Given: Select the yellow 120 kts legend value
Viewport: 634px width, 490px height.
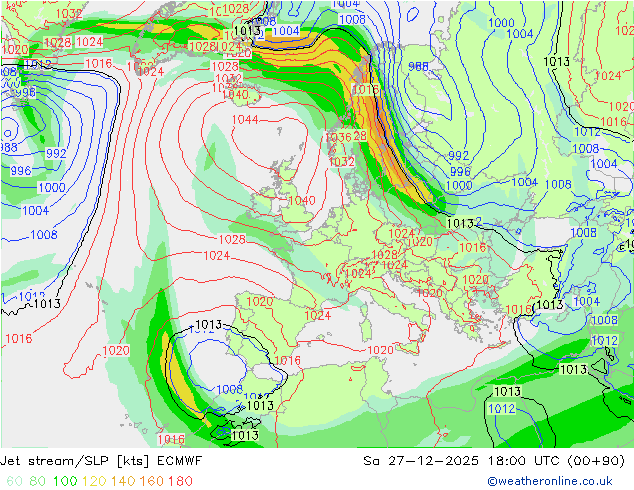Looking at the screenshot, I should pyautogui.click(x=94, y=481).
